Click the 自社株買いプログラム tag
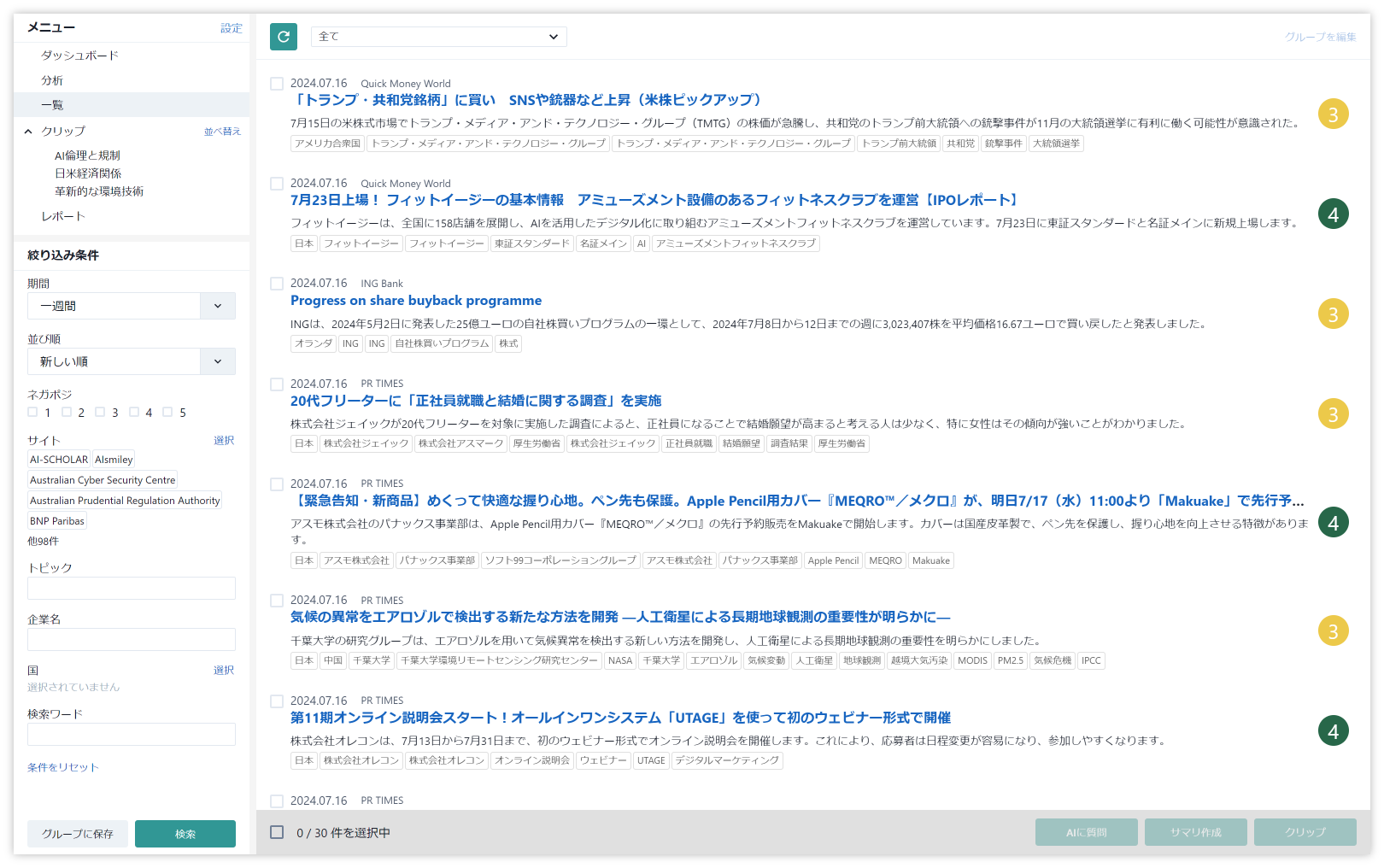This screenshot has width=1384, height=868. tap(442, 343)
